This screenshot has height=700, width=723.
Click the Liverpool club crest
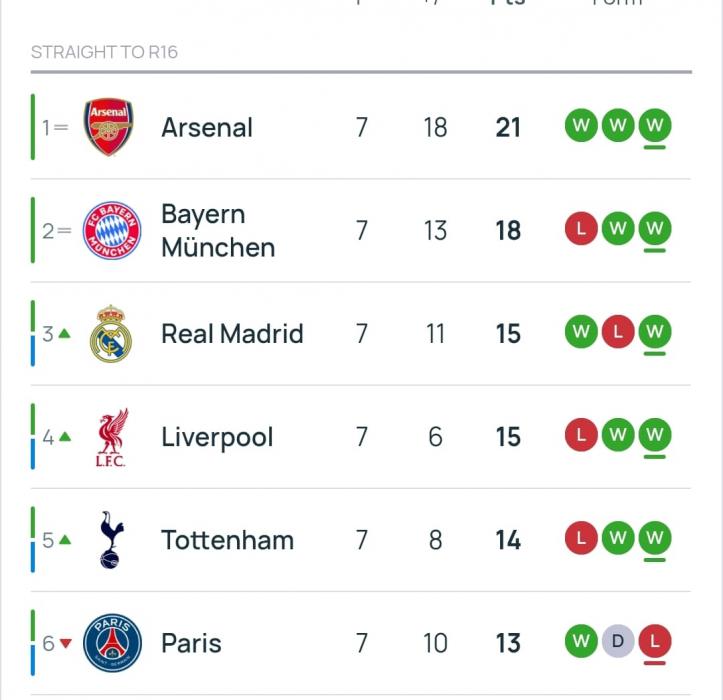pyautogui.click(x=110, y=437)
